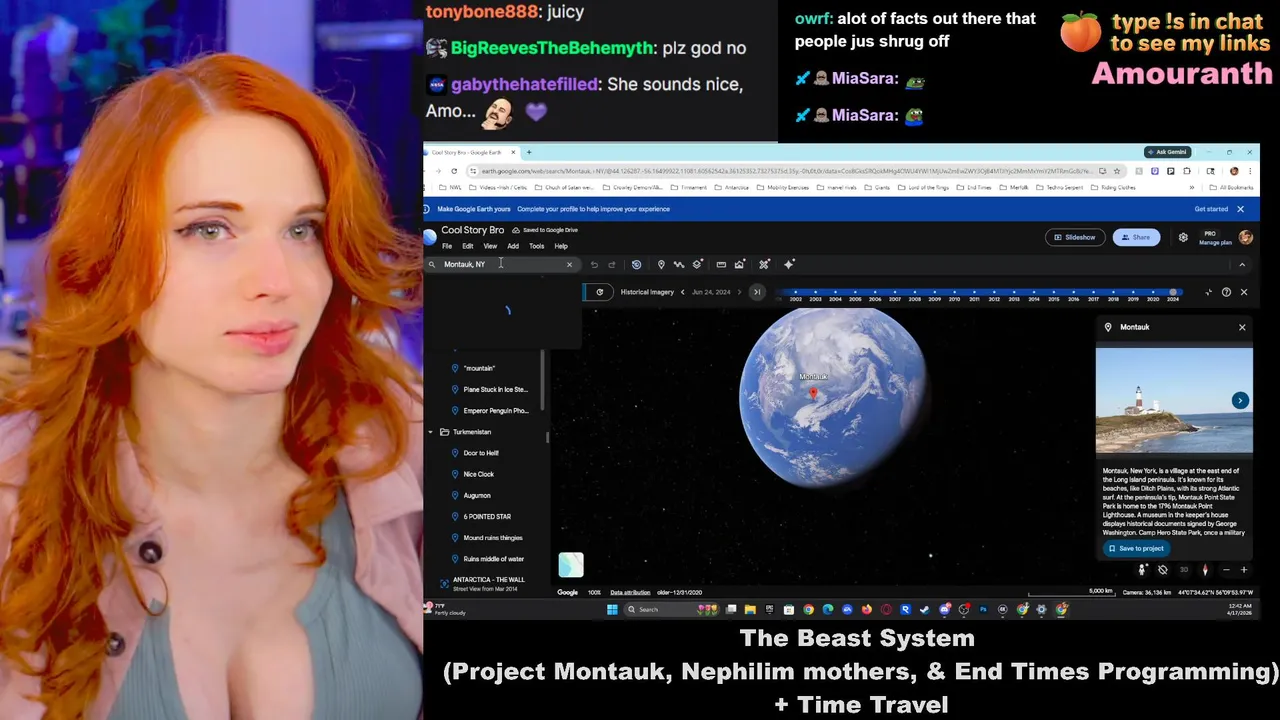Open Manage plan PRO link

point(1215,238)
